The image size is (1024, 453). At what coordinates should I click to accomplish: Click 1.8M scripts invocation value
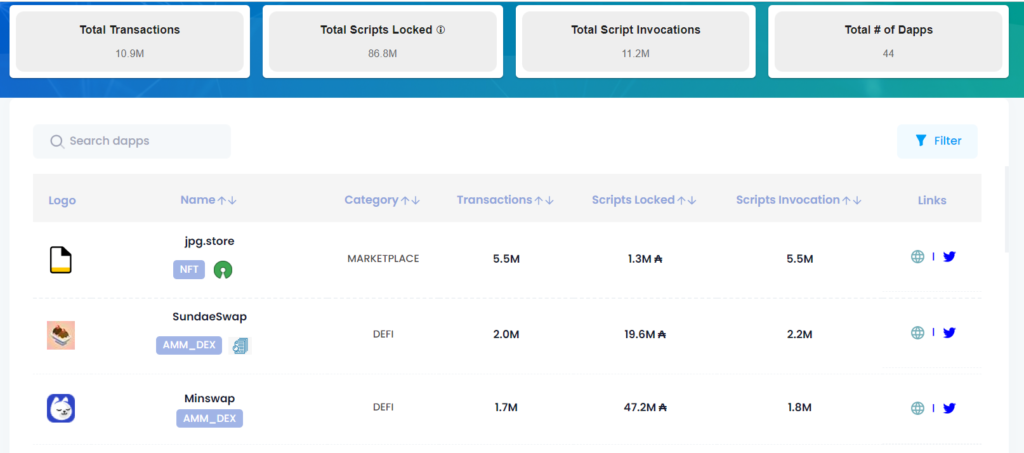pyautogui.click(x=799, y=407)
